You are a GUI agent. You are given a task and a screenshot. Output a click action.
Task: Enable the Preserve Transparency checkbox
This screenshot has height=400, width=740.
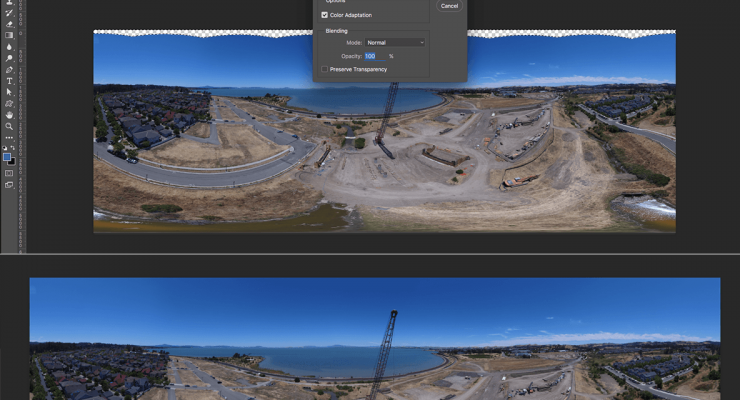point(325,69)
